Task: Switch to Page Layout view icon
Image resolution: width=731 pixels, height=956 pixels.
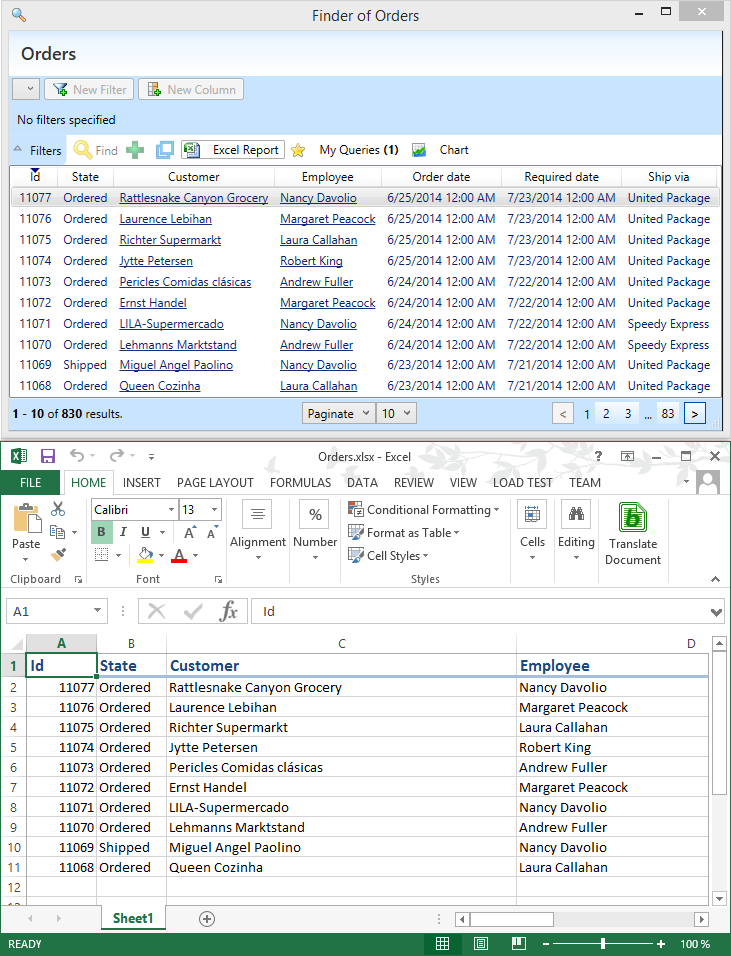Action: click(480, 944)
